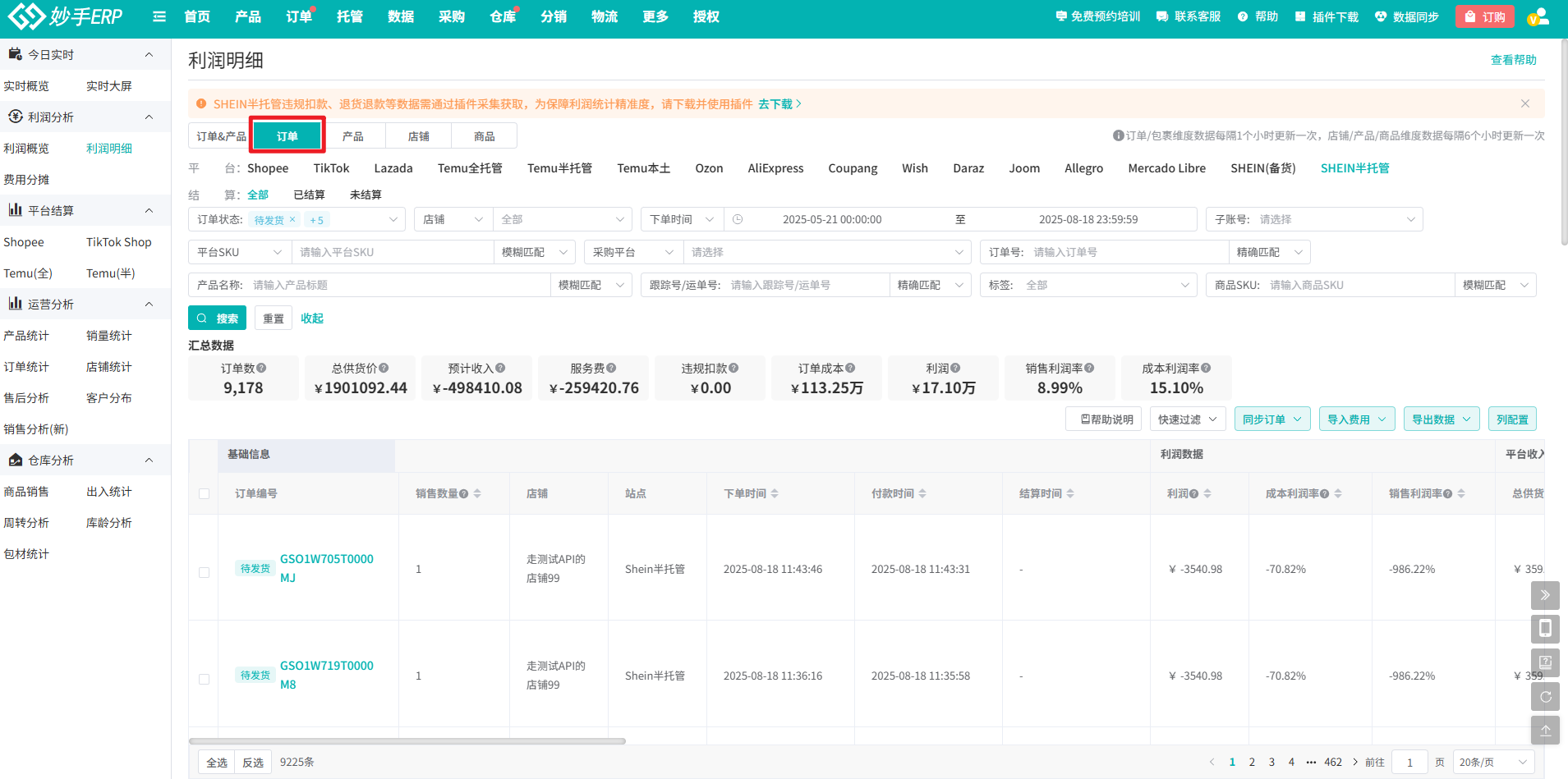Click the 订单数 help question icon
1568x779 pixels.
(261, 369)
